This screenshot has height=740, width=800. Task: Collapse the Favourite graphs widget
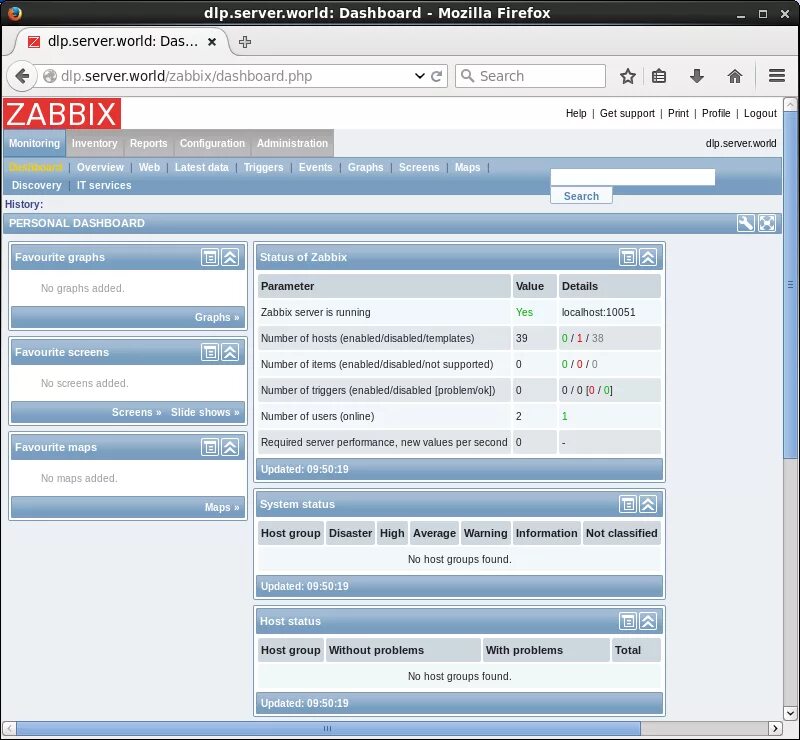click(230, 257)
